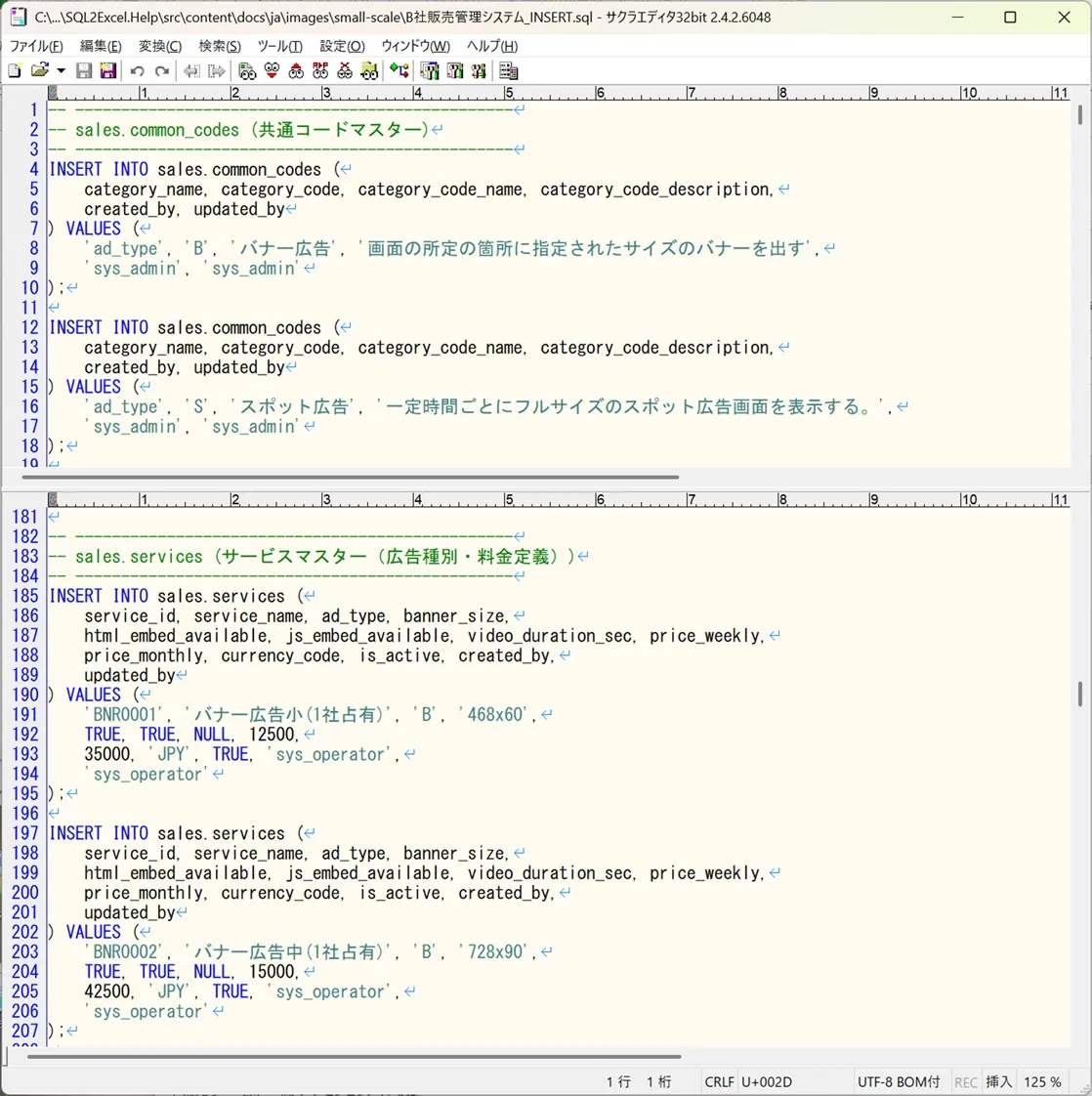Open type settings list icon
Image resolution: width=1092 pixels, height=1096 pixels.
click(x=429, y=70)
